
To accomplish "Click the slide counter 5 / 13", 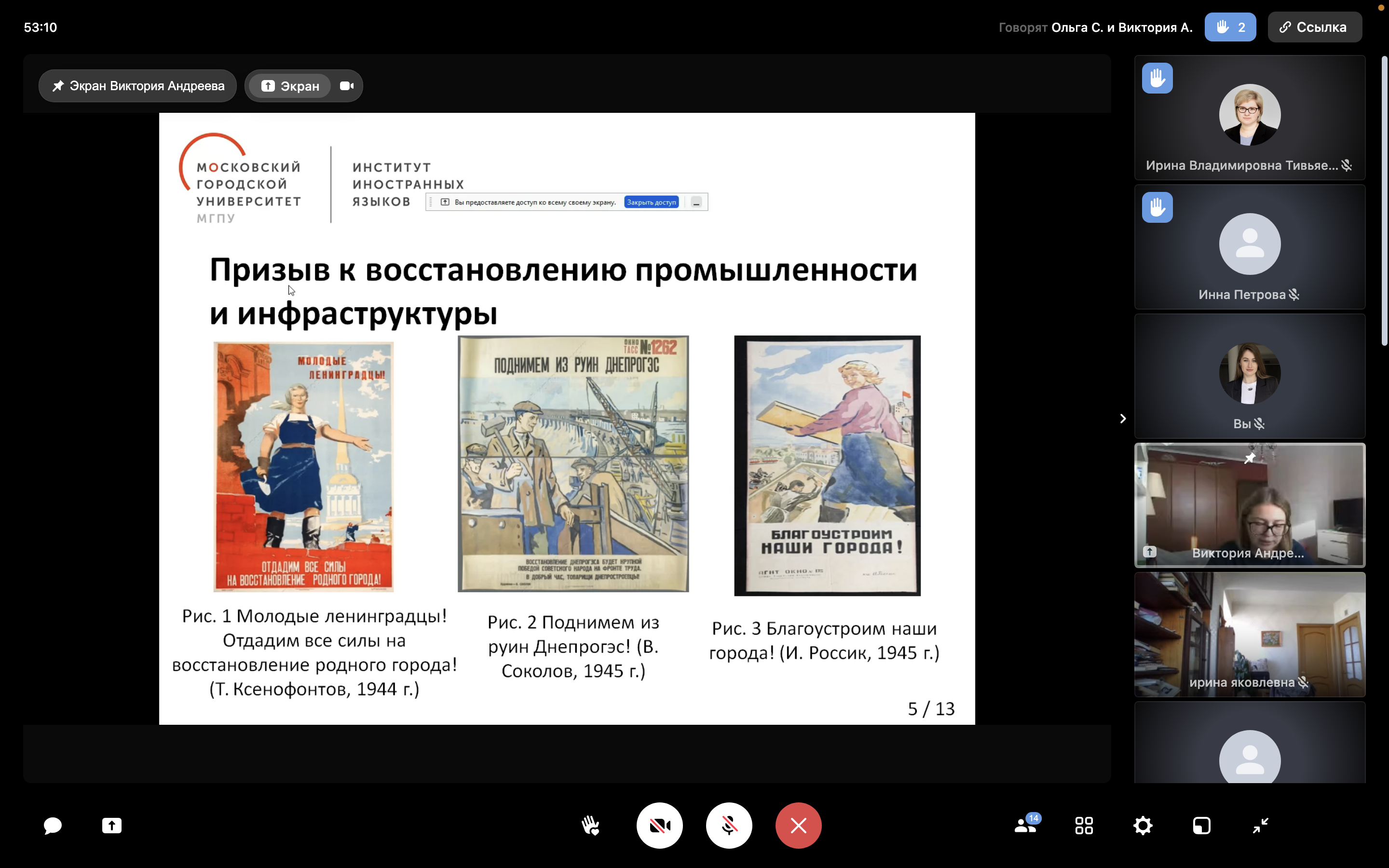I will 931,709.
